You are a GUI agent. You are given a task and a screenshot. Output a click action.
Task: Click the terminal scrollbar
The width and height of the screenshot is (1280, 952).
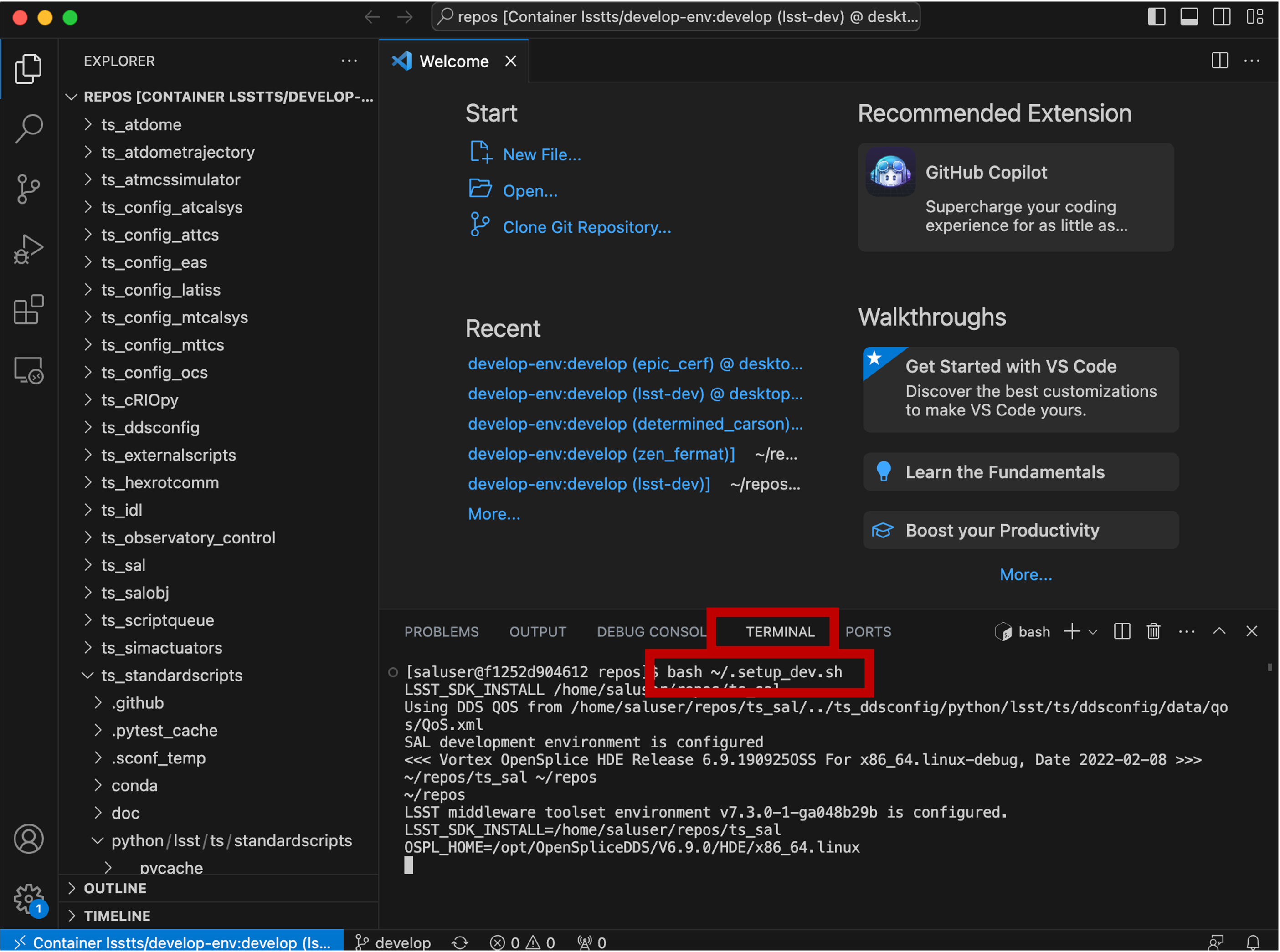1270,667
